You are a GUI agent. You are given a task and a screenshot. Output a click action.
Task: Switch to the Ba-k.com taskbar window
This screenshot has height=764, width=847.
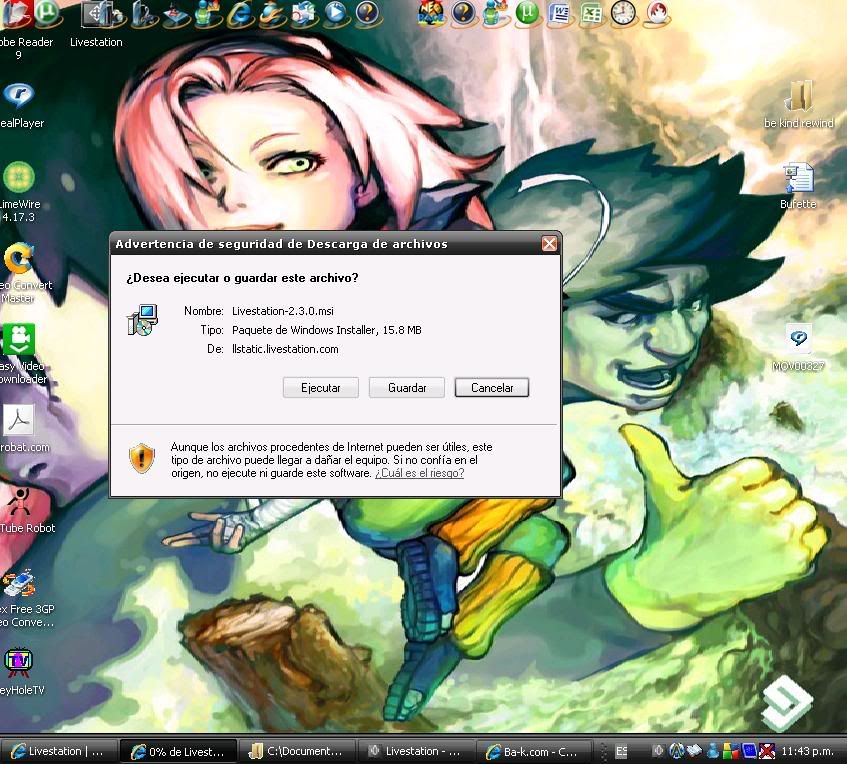tap(535, 751)
